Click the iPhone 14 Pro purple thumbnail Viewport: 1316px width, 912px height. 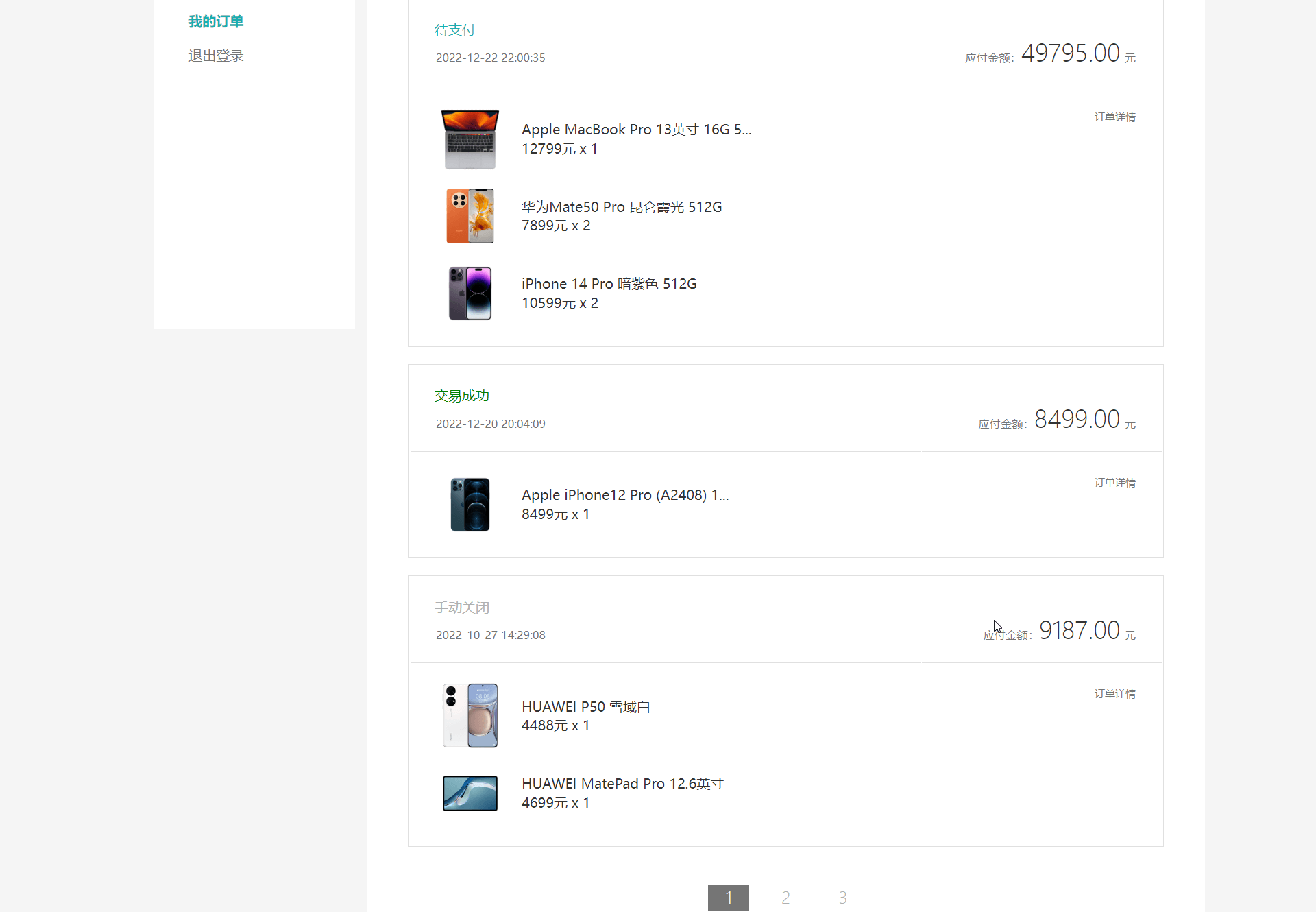(x=470, y=293)
